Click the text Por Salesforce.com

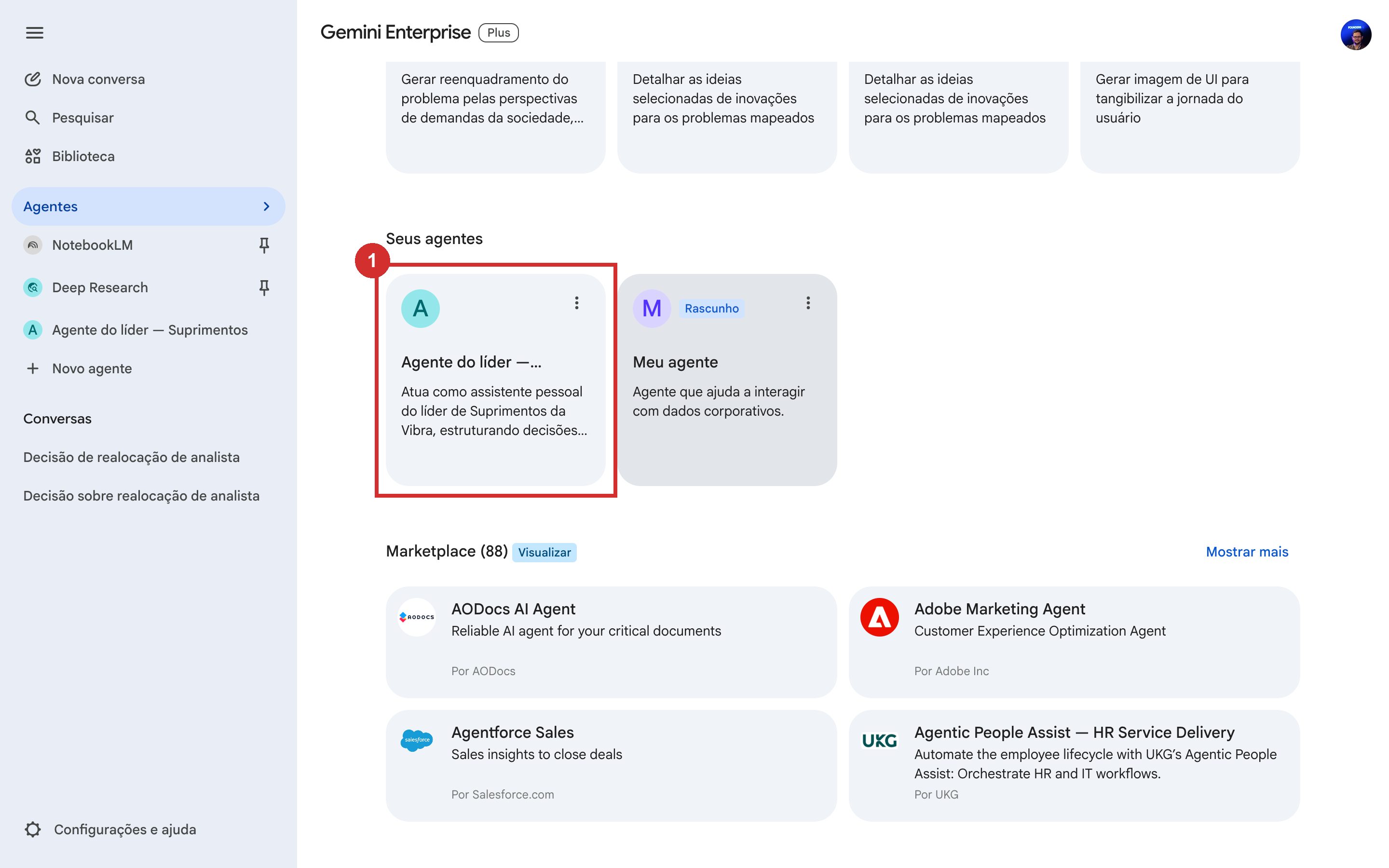(x=503, y=795)
